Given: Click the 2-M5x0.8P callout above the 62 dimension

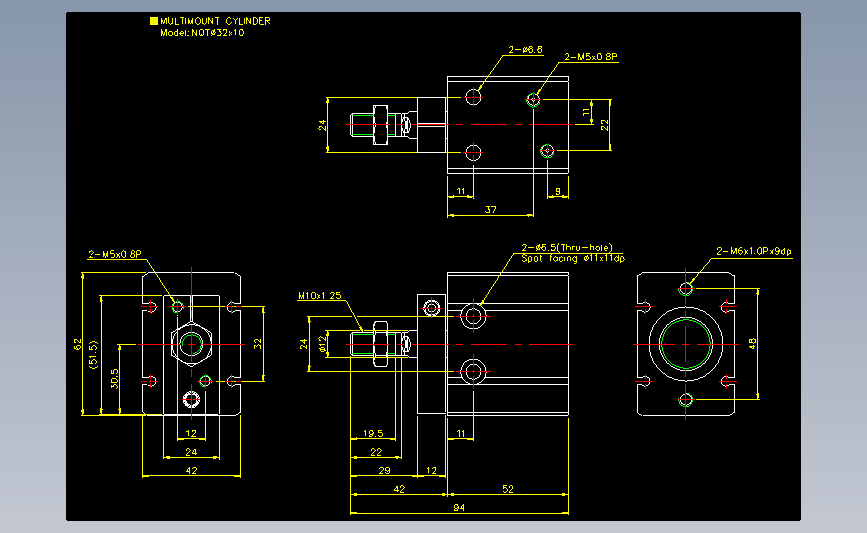Looking at the screenshot, I should [115, 254].
